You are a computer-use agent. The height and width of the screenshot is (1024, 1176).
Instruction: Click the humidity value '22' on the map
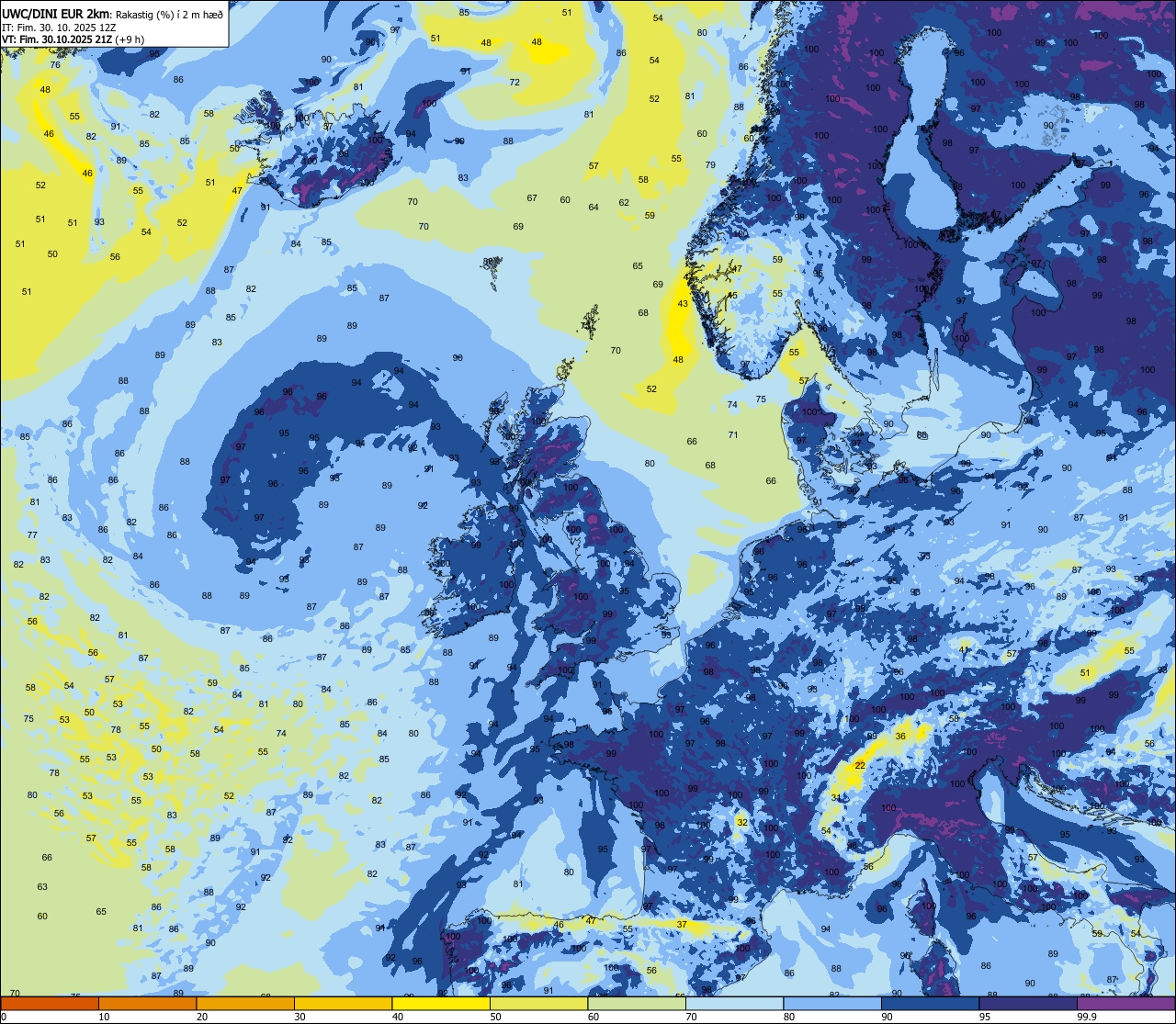coord(860,766)
